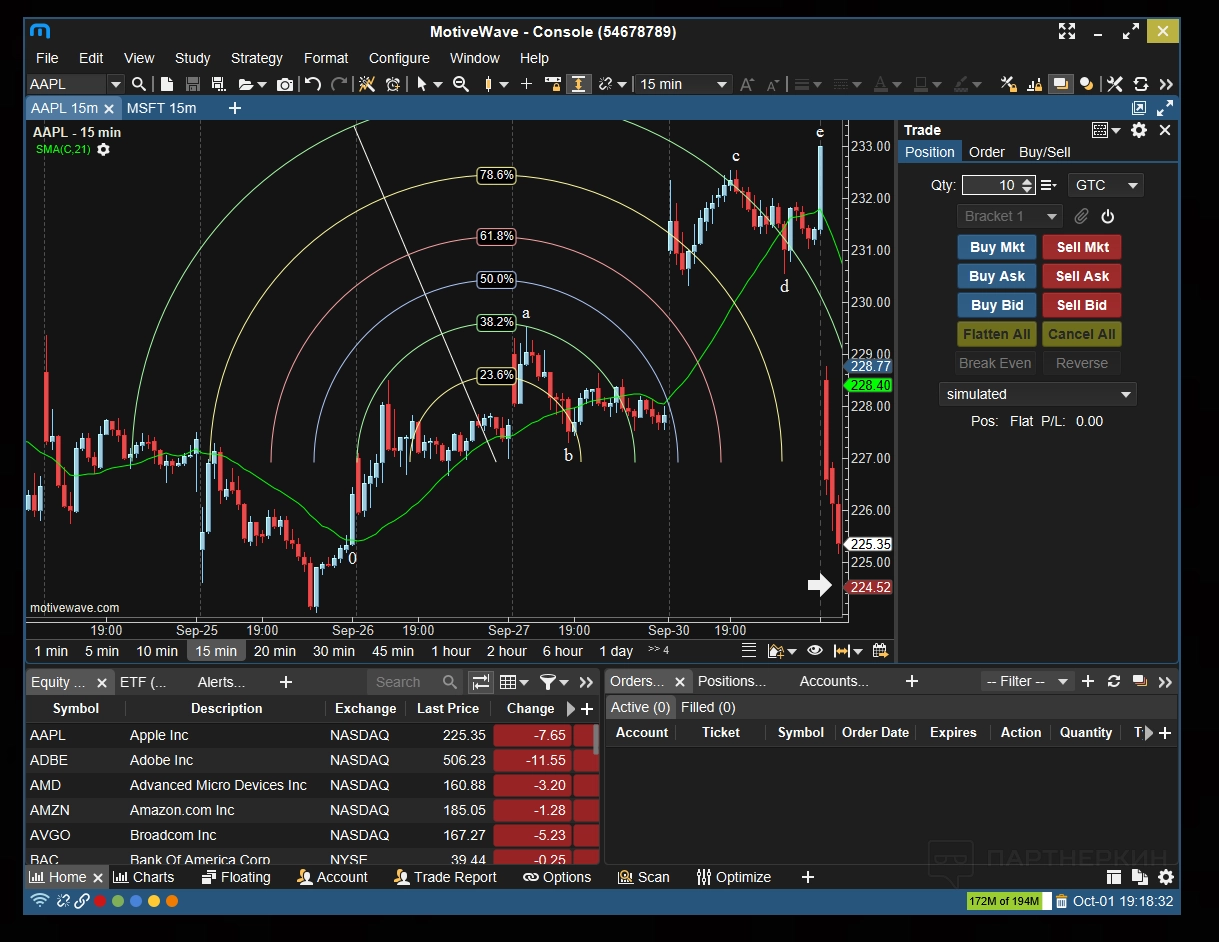The width and height of the screenshot is (1219, 942).
Task: Click the alarm clock alert icon
Action: 393,85
